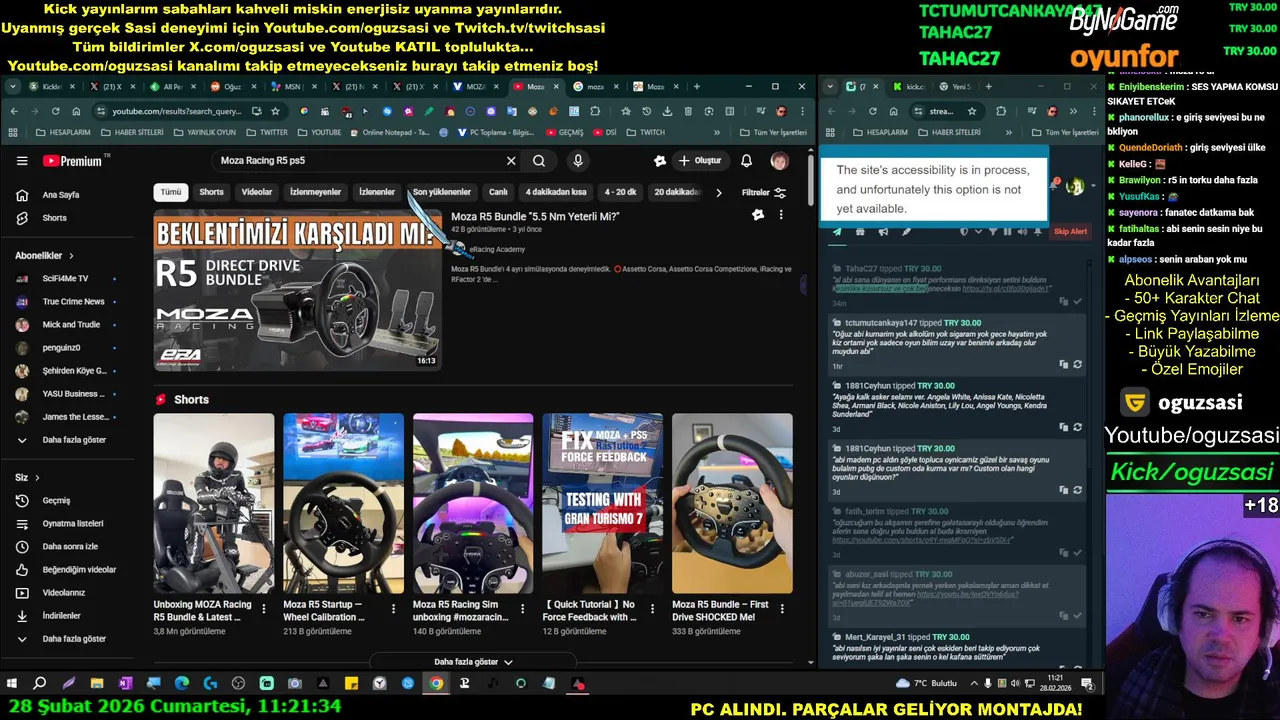Image resolution: width=1280 pixels, height=720 pixels.
Task: Open the HESAPLARIM bookmark folder in YouTube window
Action: click(63, 132)
